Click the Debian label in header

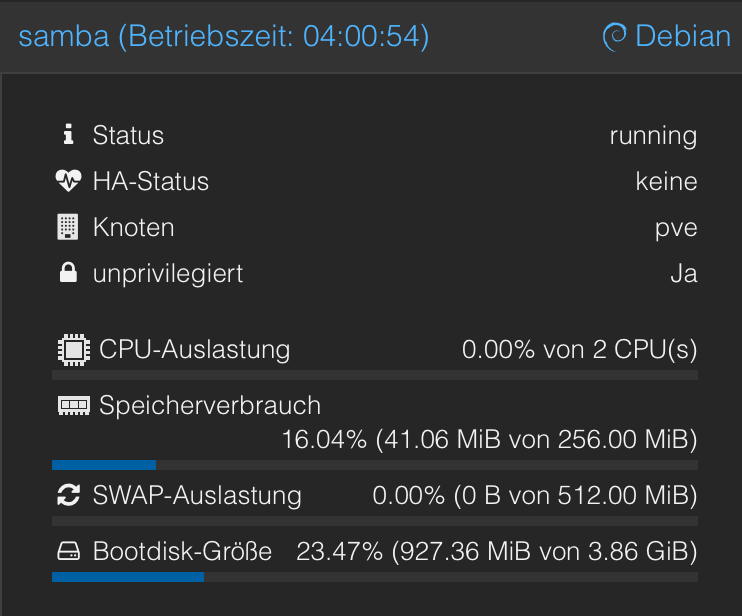click(x=683, y=36)
